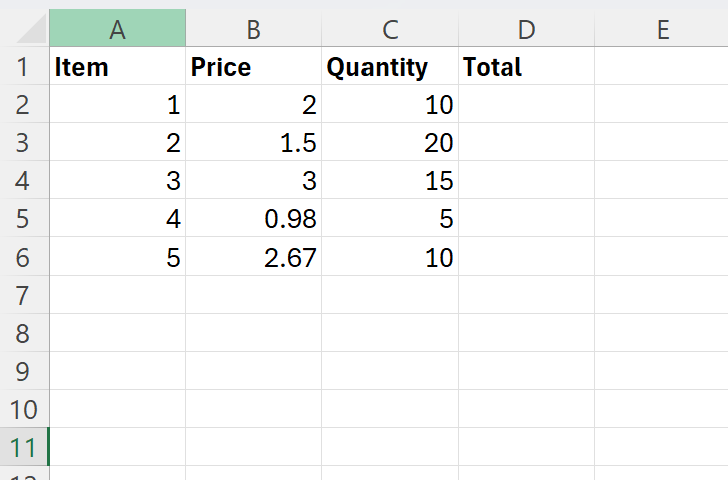Click the "Price" header cell

[x=253, y=67]
